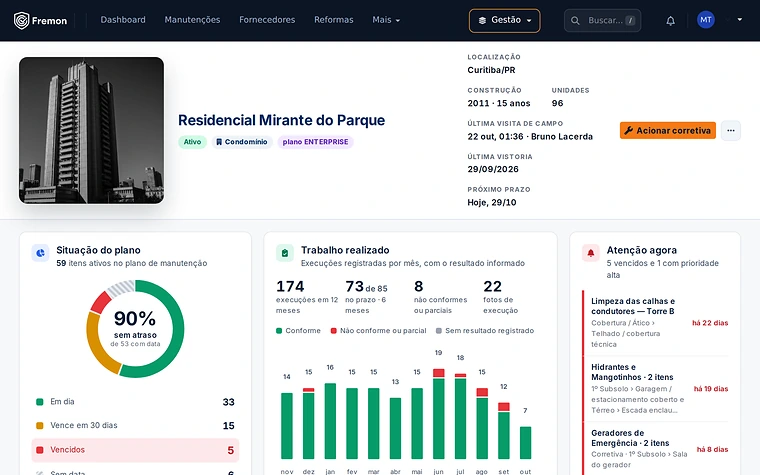The image size is (760, 475).
Task: Click the jun bar in chart
Action: tap(439, 413)
